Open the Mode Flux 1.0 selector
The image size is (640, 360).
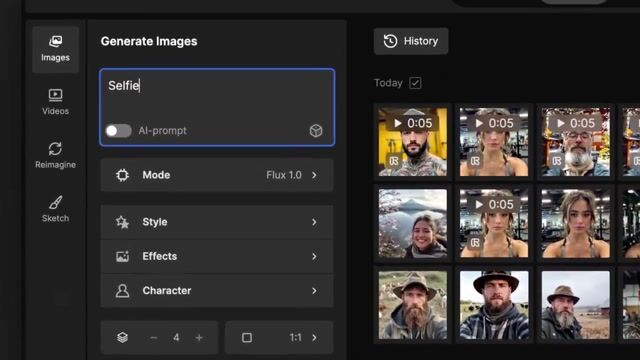(x=217, y=175)
